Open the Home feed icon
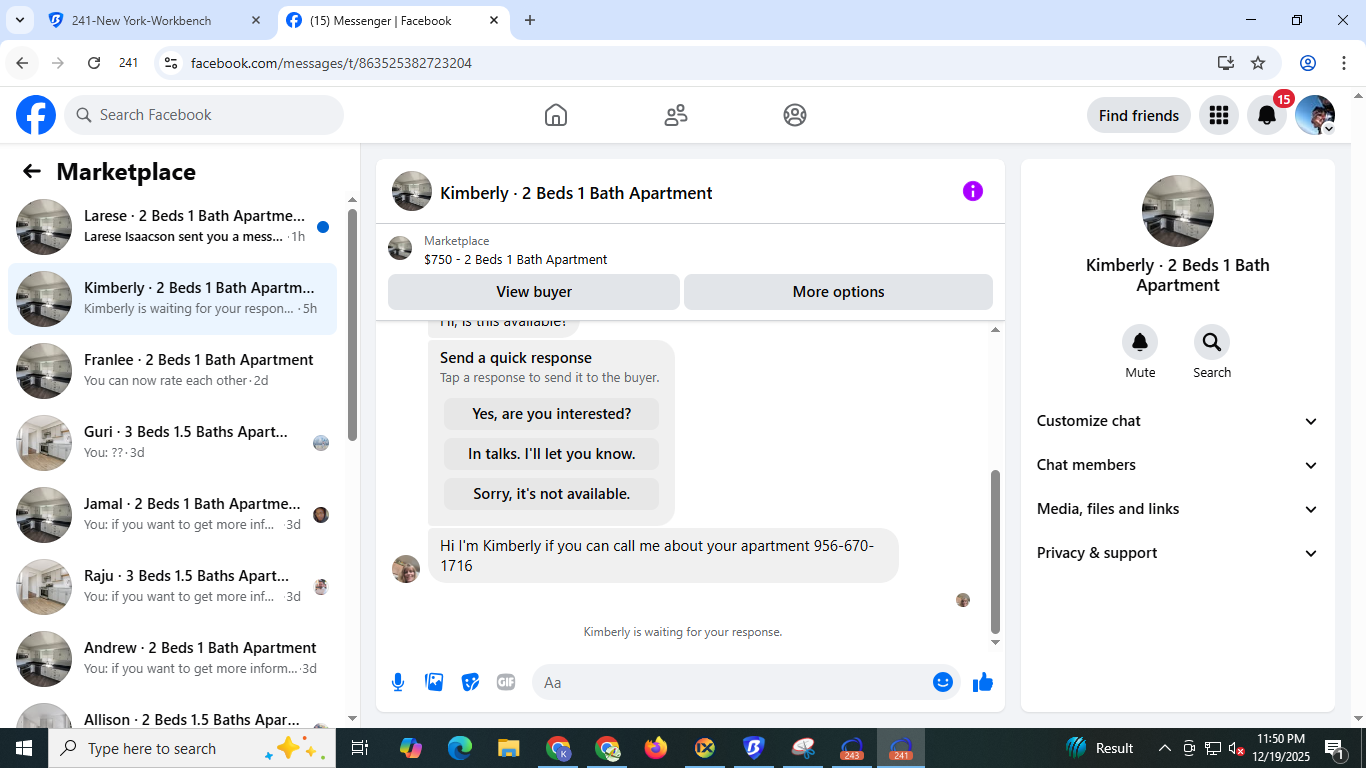Screen dimensions: 1366x768 coord(556,115)
